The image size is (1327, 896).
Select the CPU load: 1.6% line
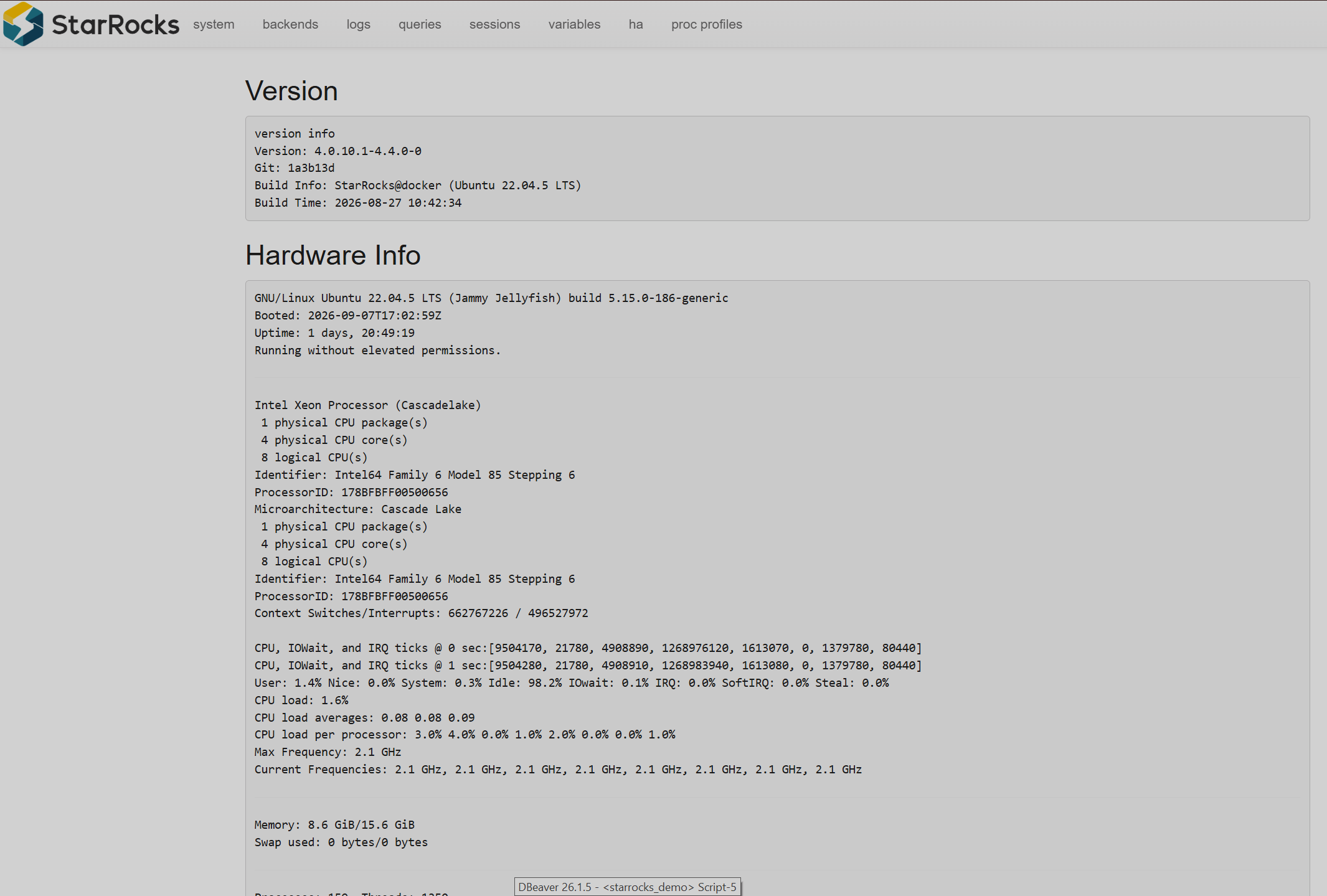301,700
